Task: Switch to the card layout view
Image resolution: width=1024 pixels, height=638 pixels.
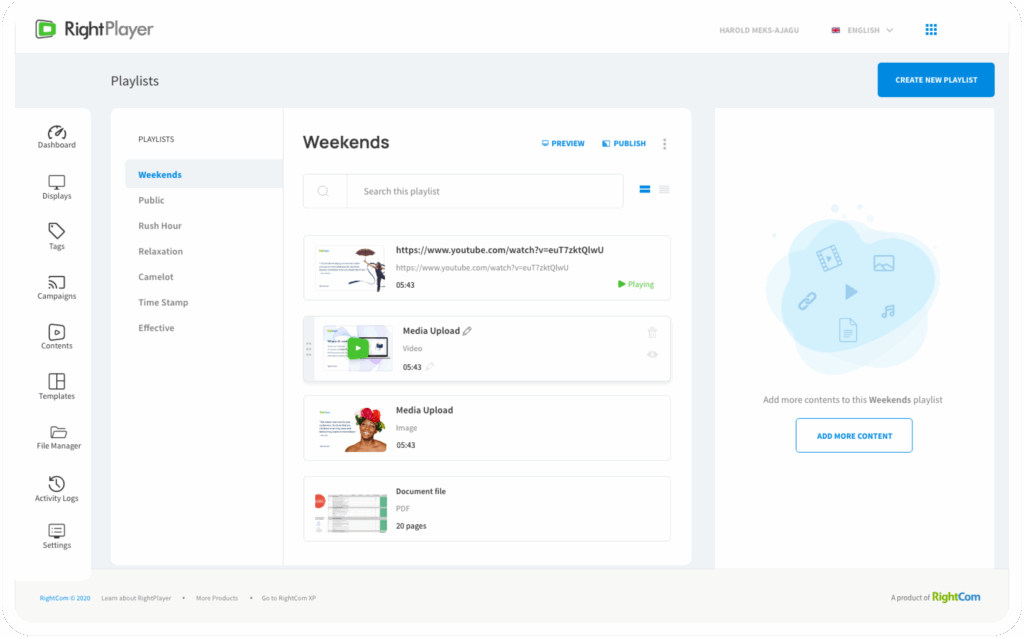Action: click(x=645, y=189)
